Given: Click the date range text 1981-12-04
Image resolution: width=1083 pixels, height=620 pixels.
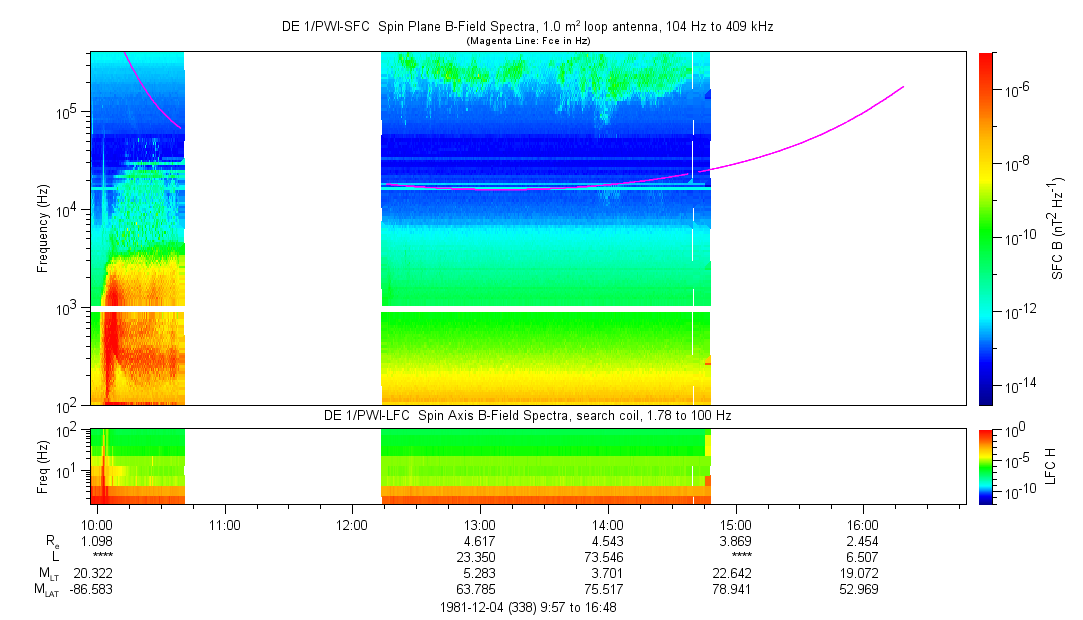Looking at the screenshot, I should point(527,607).
